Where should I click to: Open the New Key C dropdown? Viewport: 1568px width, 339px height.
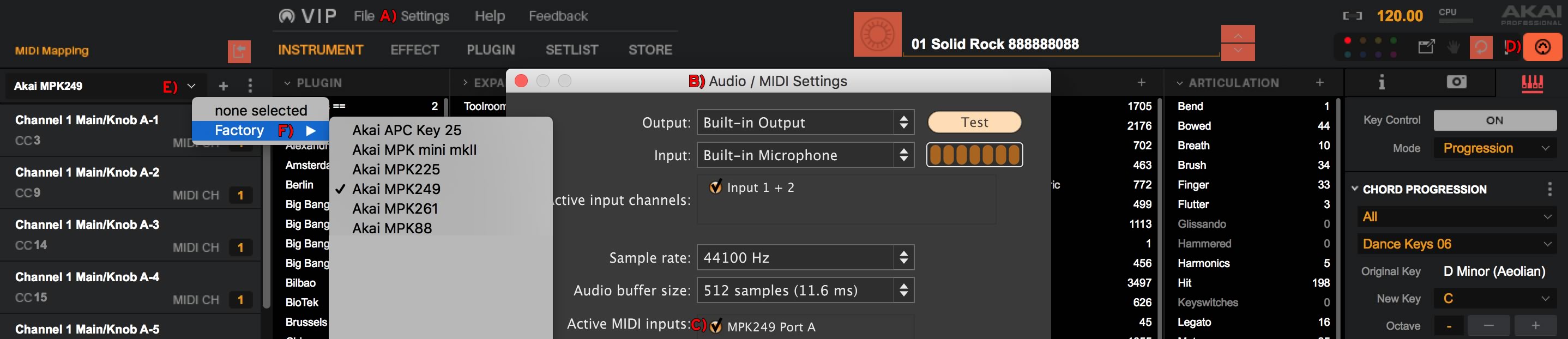pyautogui.click(x=1495, y=298)
